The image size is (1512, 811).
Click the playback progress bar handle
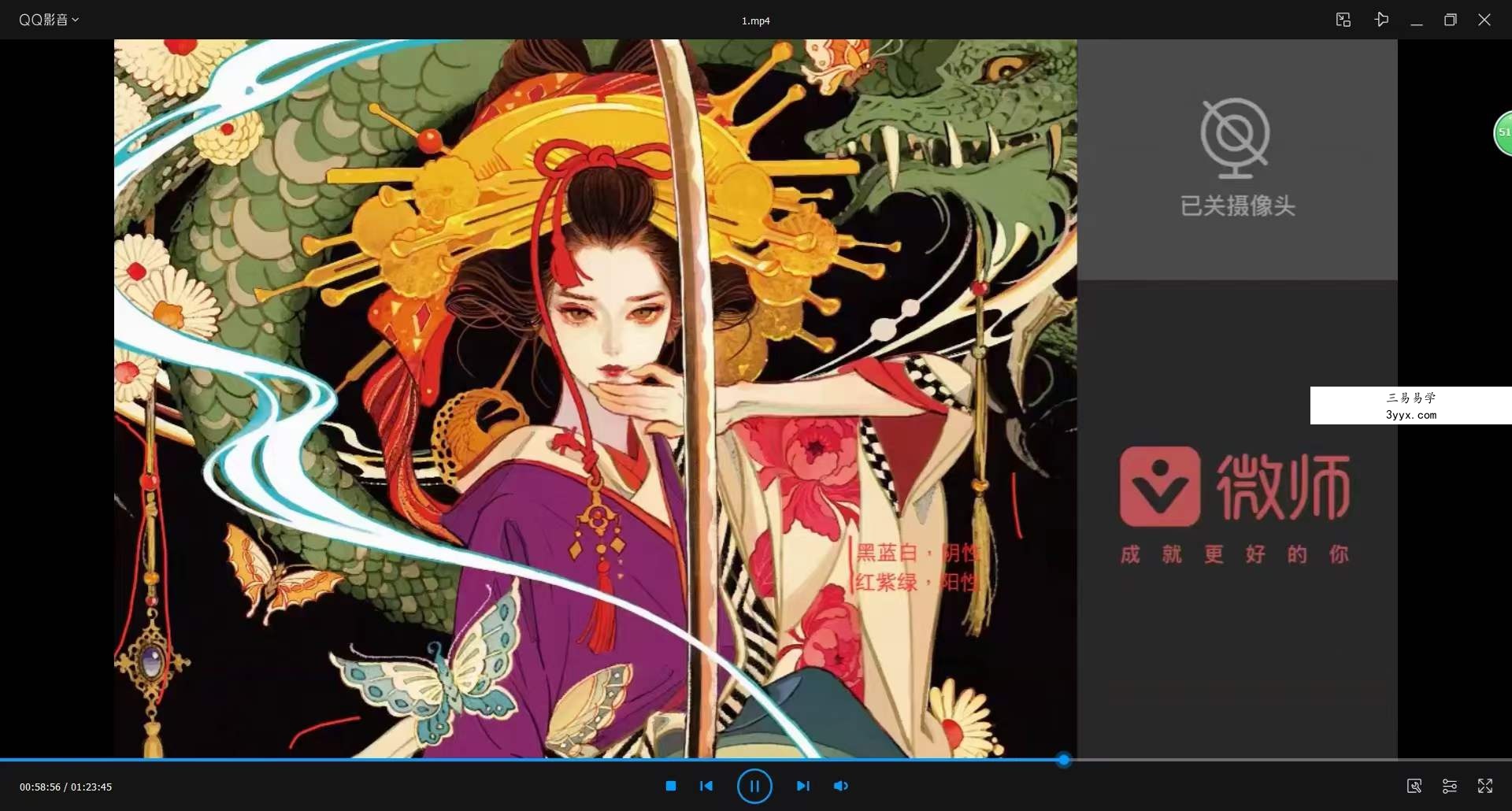click(1064, 760)
